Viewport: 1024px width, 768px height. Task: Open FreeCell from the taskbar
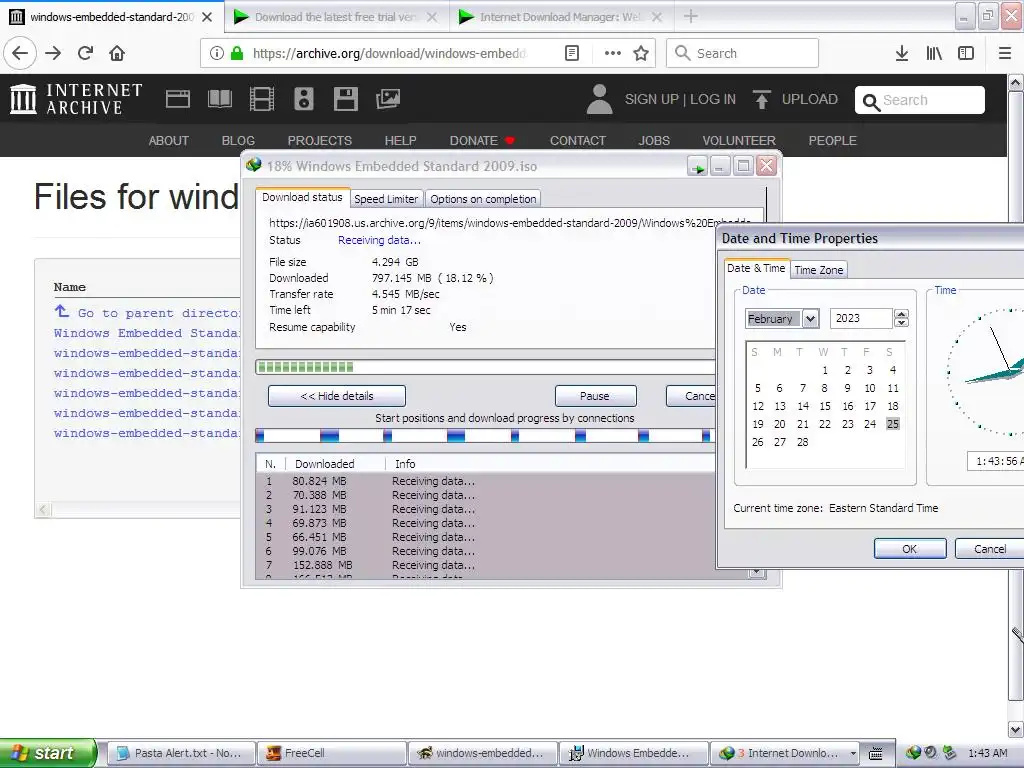[332, 753]
